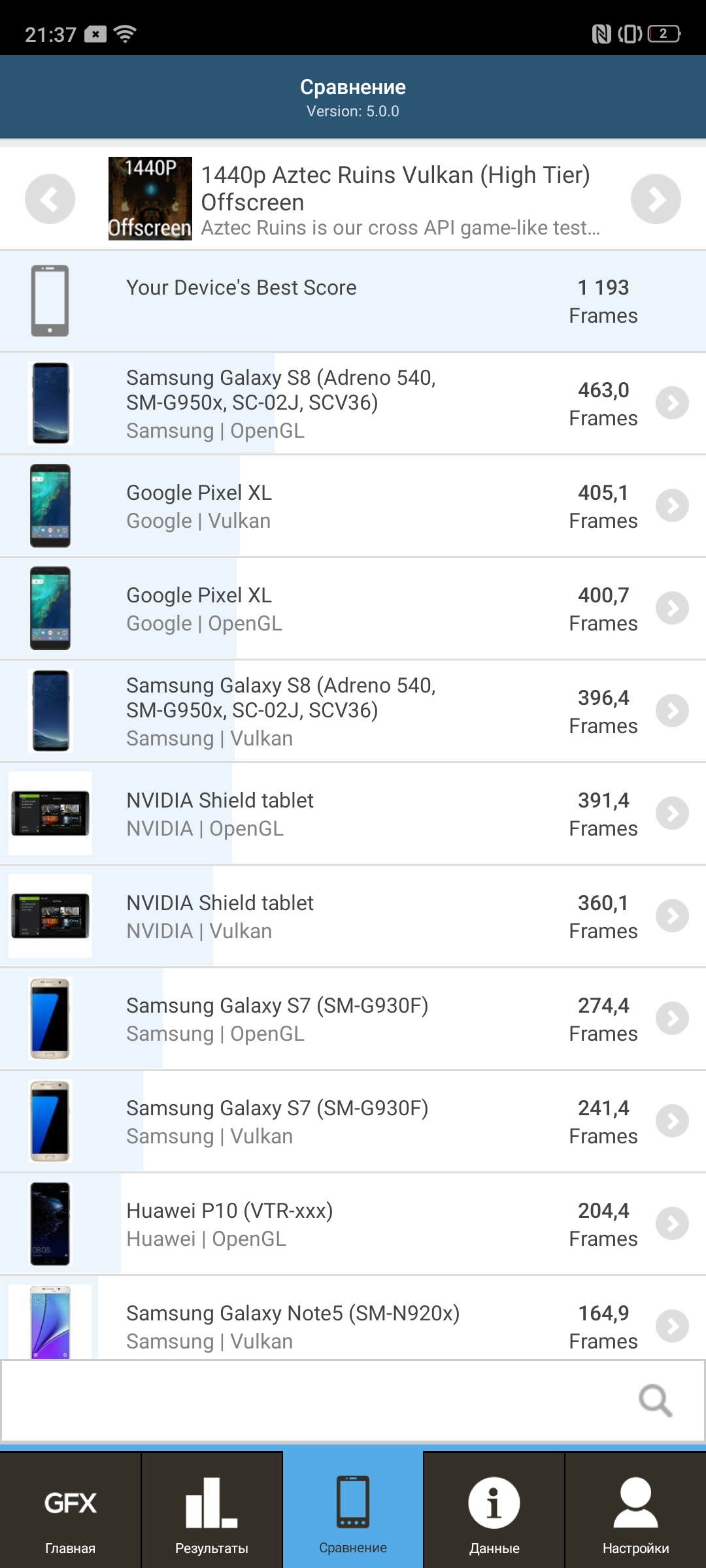706x1568 pixels.
Task: Tap the search magnifier icon
Action: tap(655, 1401)
